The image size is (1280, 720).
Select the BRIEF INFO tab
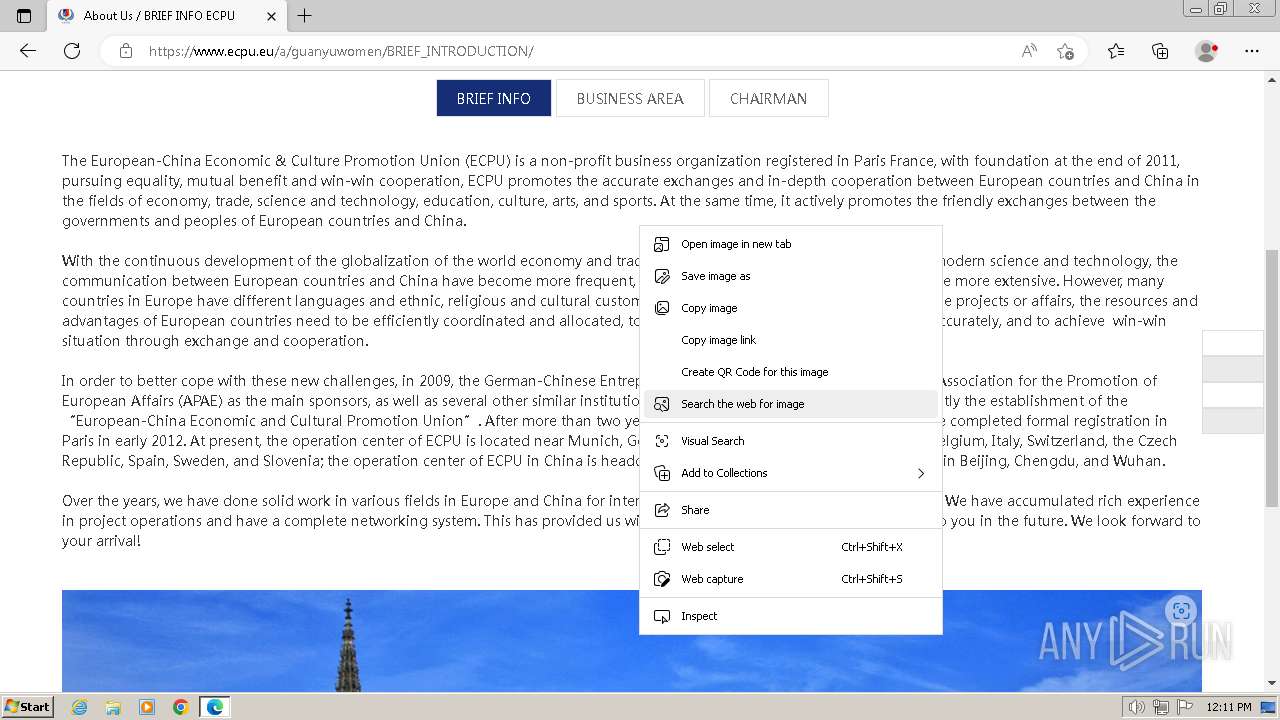point(494,98)
